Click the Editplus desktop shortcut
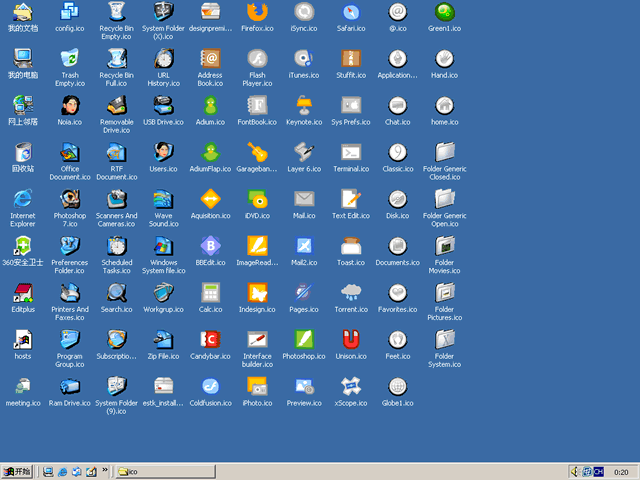The width and height of the screenshot is (640, 480). (x=22, y=293)
